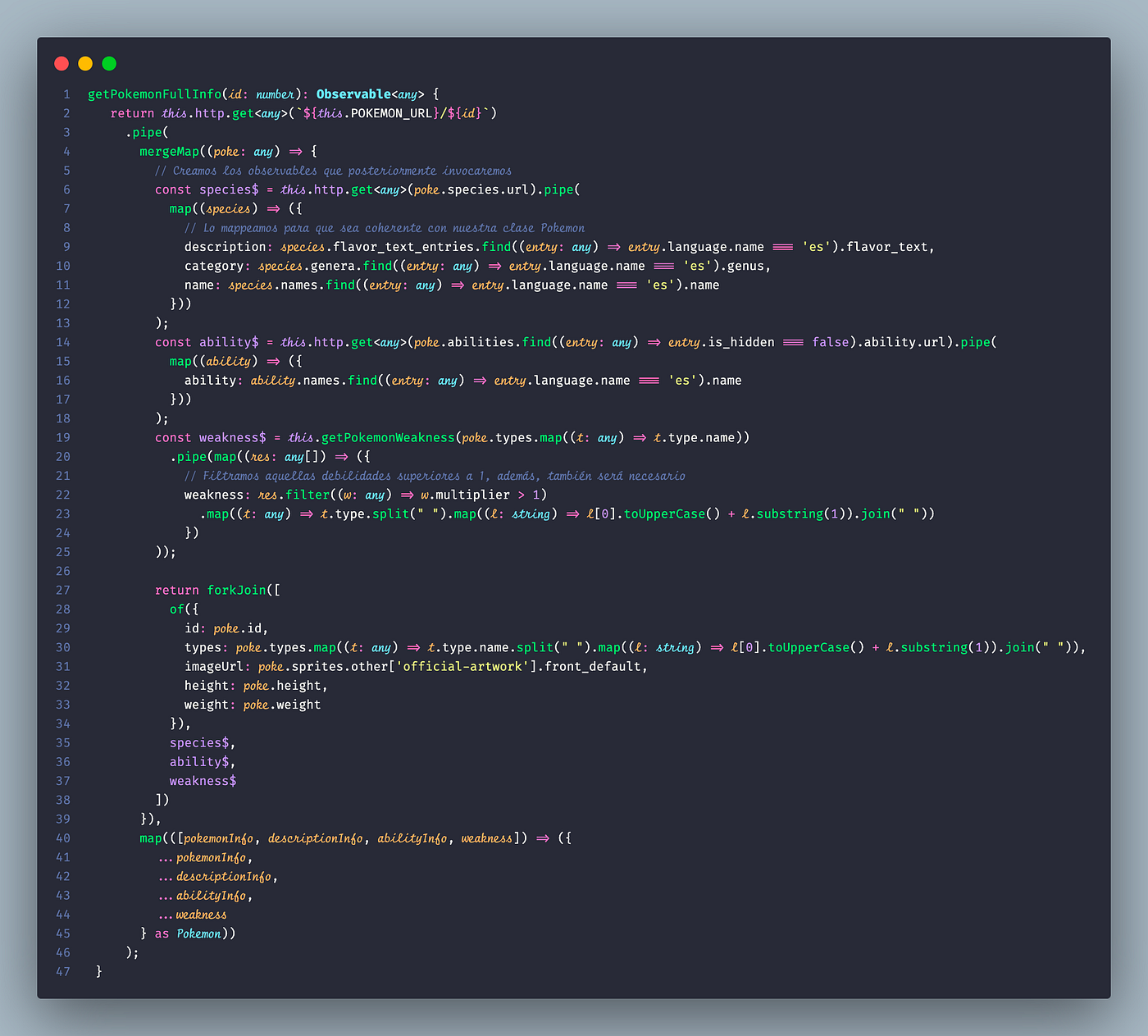This screenshot has height=1036, width=1148.
Task: Click the spread ...descriptionInfo on line 42
Action: click(x=215, y=877)
